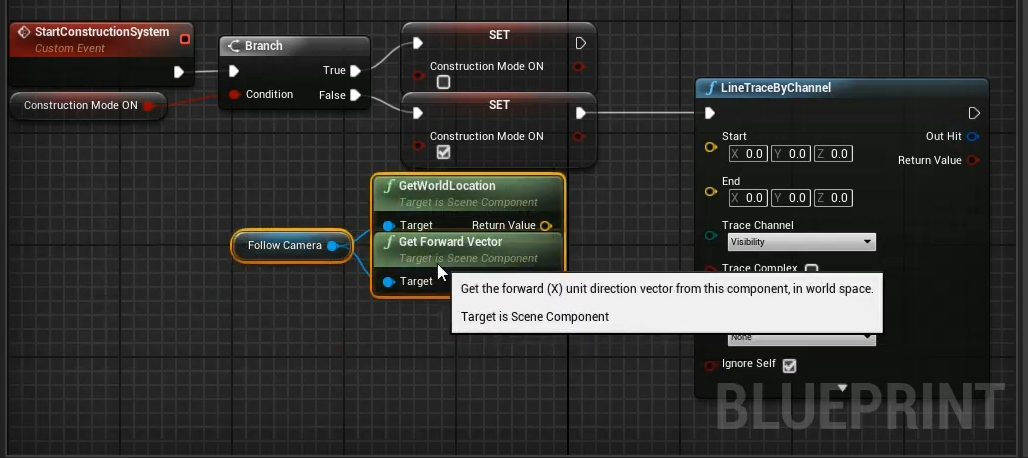Toggle the Ignore Self checkbox
The width and height of the screenshot is (1028, 458).
789,366
